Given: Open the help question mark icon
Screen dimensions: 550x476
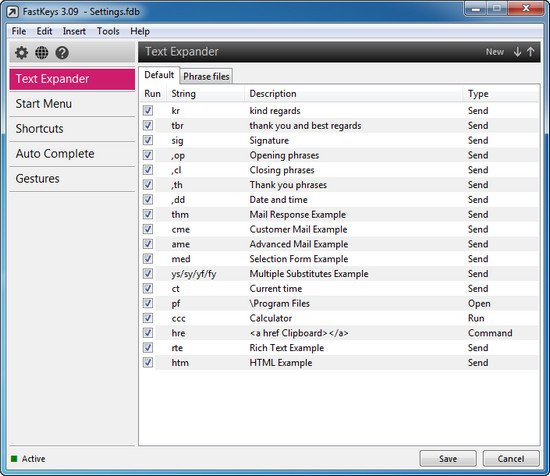Looking at the screenshot, I should coord(62,53).
